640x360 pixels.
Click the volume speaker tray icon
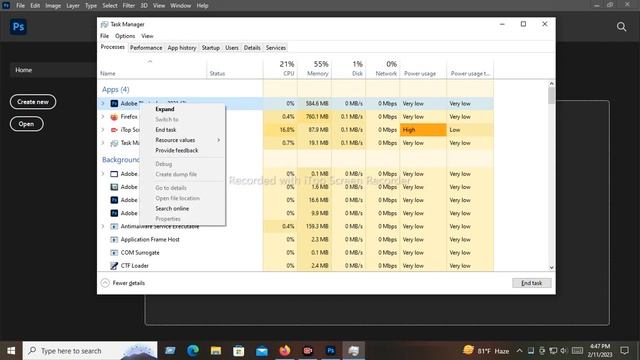(x=564, y=351)
